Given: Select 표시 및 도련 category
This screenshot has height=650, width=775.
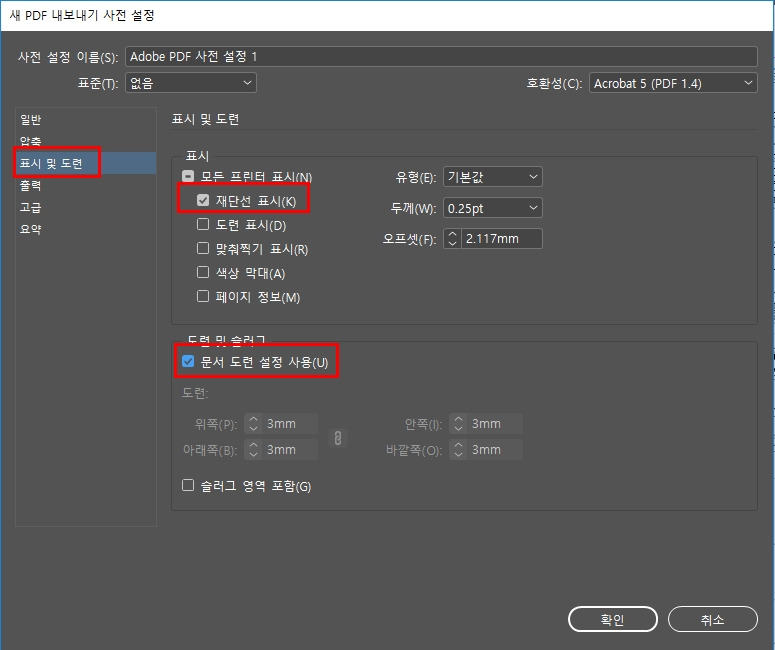Looking at the screenshot, I should click(86, 163).
